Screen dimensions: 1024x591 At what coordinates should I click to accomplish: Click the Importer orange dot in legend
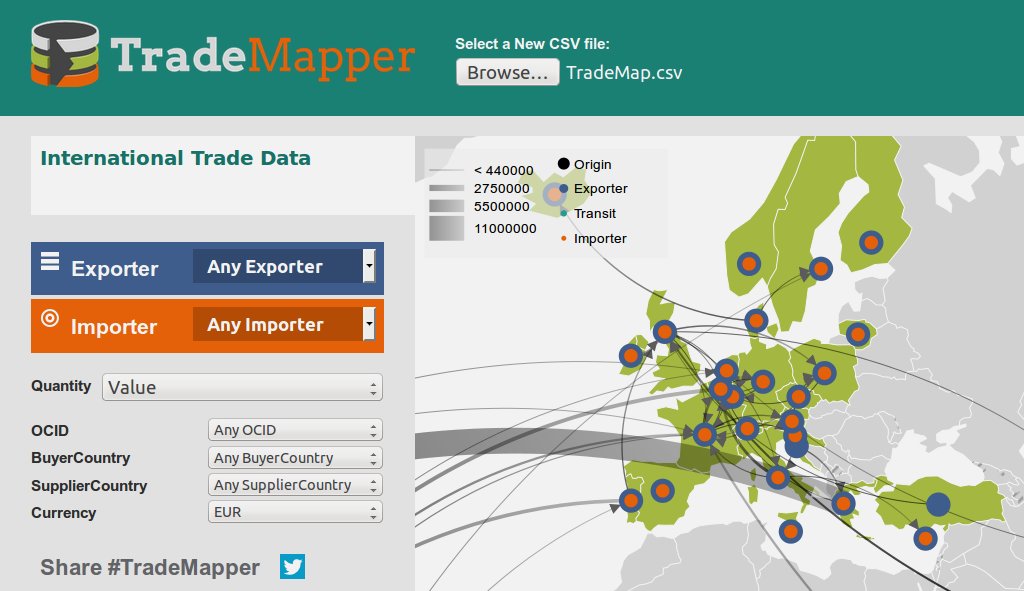[x=564, y=238]
